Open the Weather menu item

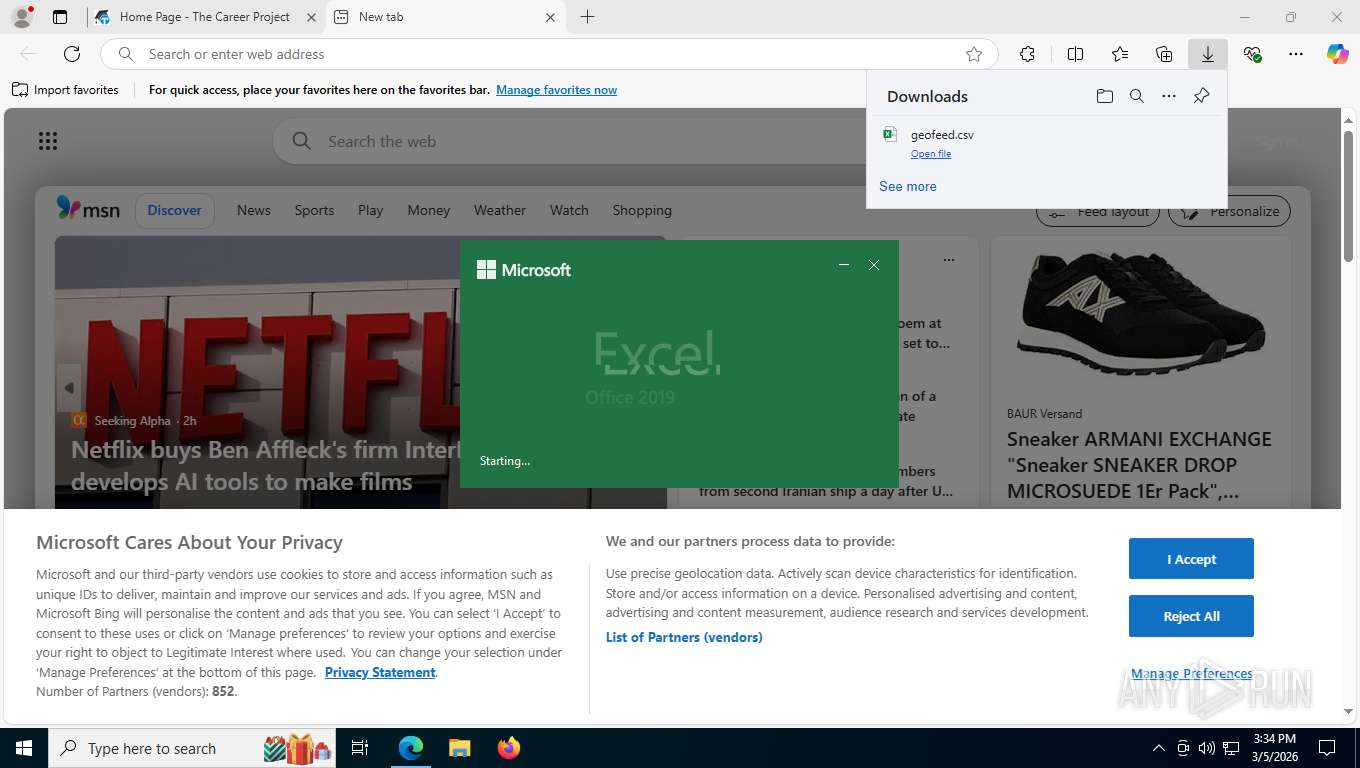[x=499, y=210]
